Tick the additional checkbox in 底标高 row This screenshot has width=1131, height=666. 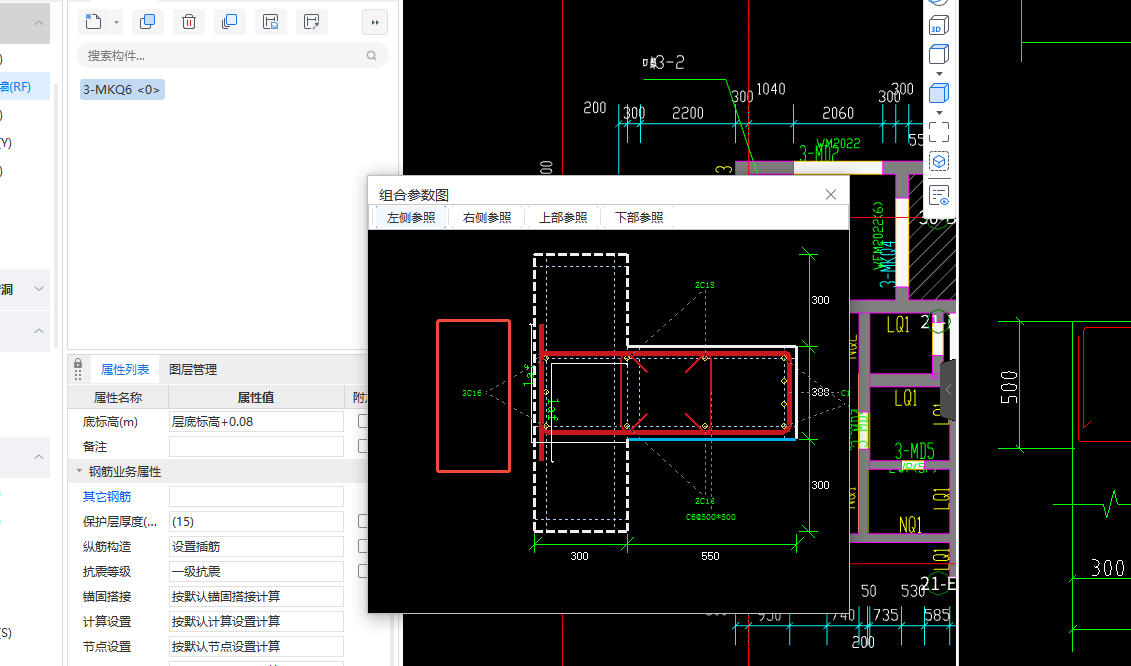click(363, 421)
